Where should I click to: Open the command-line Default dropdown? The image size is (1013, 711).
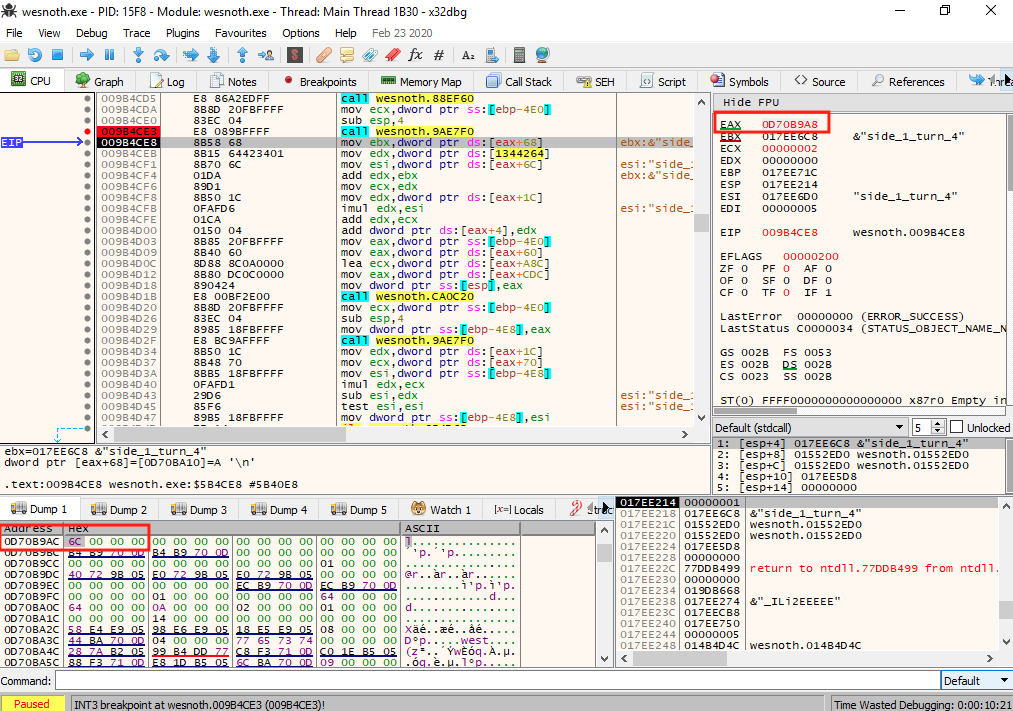pyautogui.click(x=976, y=681)
